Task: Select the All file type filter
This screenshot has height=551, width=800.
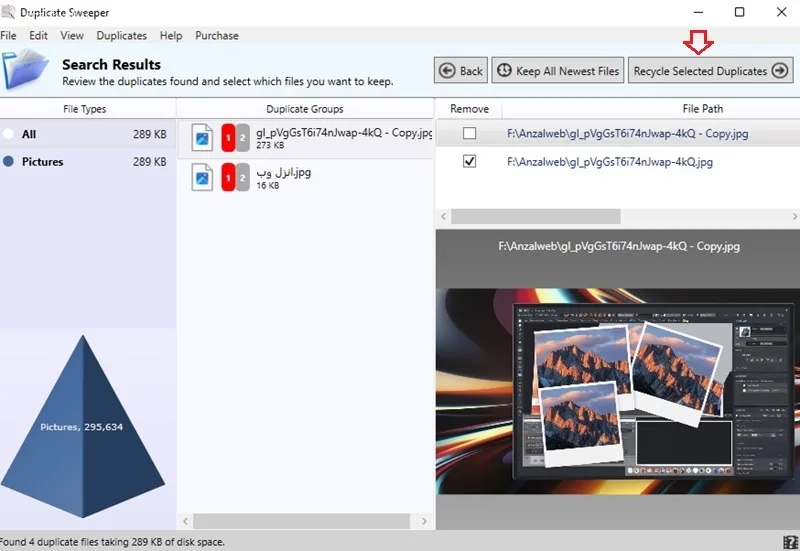Action: 88,134
